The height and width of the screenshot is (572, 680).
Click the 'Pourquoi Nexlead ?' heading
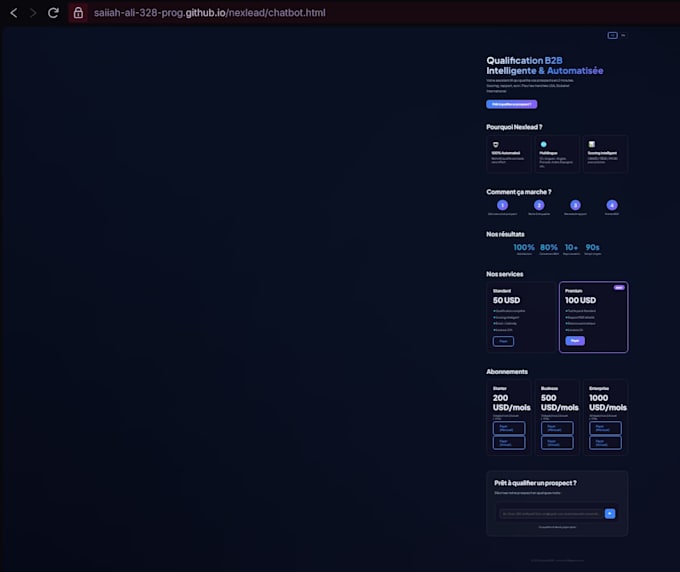pyautogui.click(x=514, y=127)
